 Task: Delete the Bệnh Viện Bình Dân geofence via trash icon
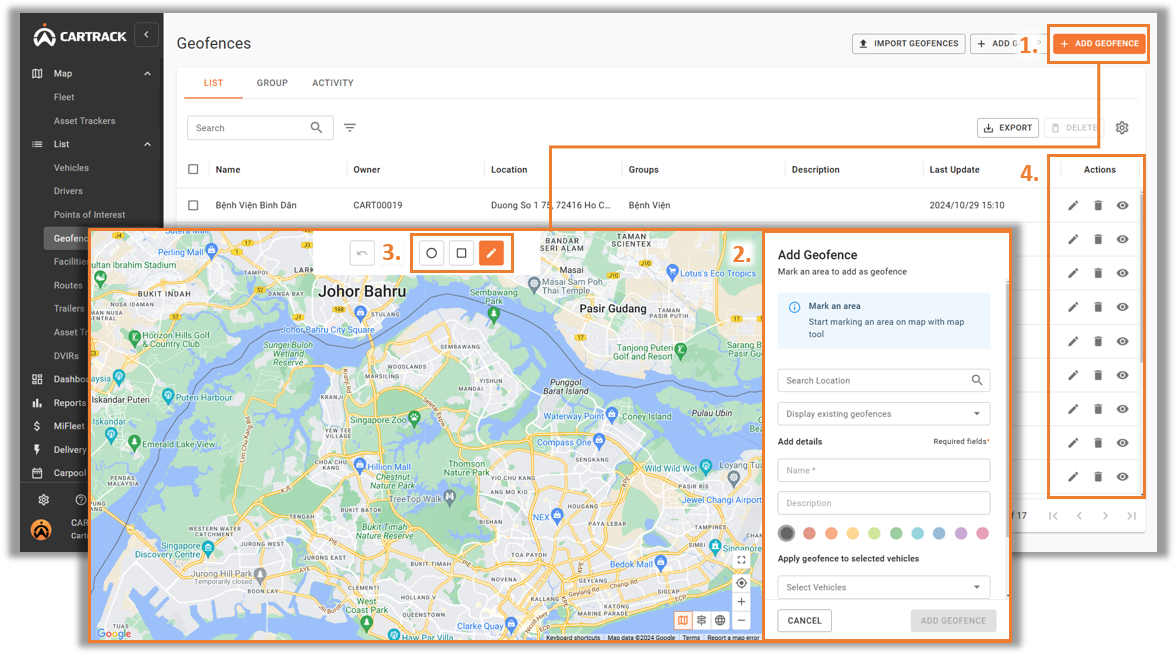coord(1098,205)
